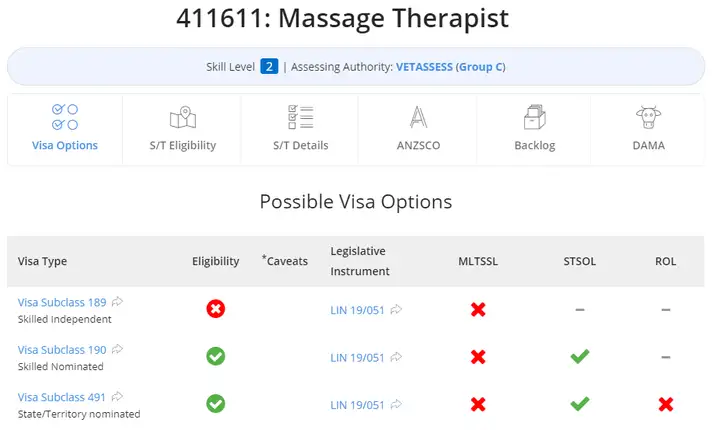Click the red ROL cross for Subclass 491
This screenshot has height=430, width=720.
665,404
